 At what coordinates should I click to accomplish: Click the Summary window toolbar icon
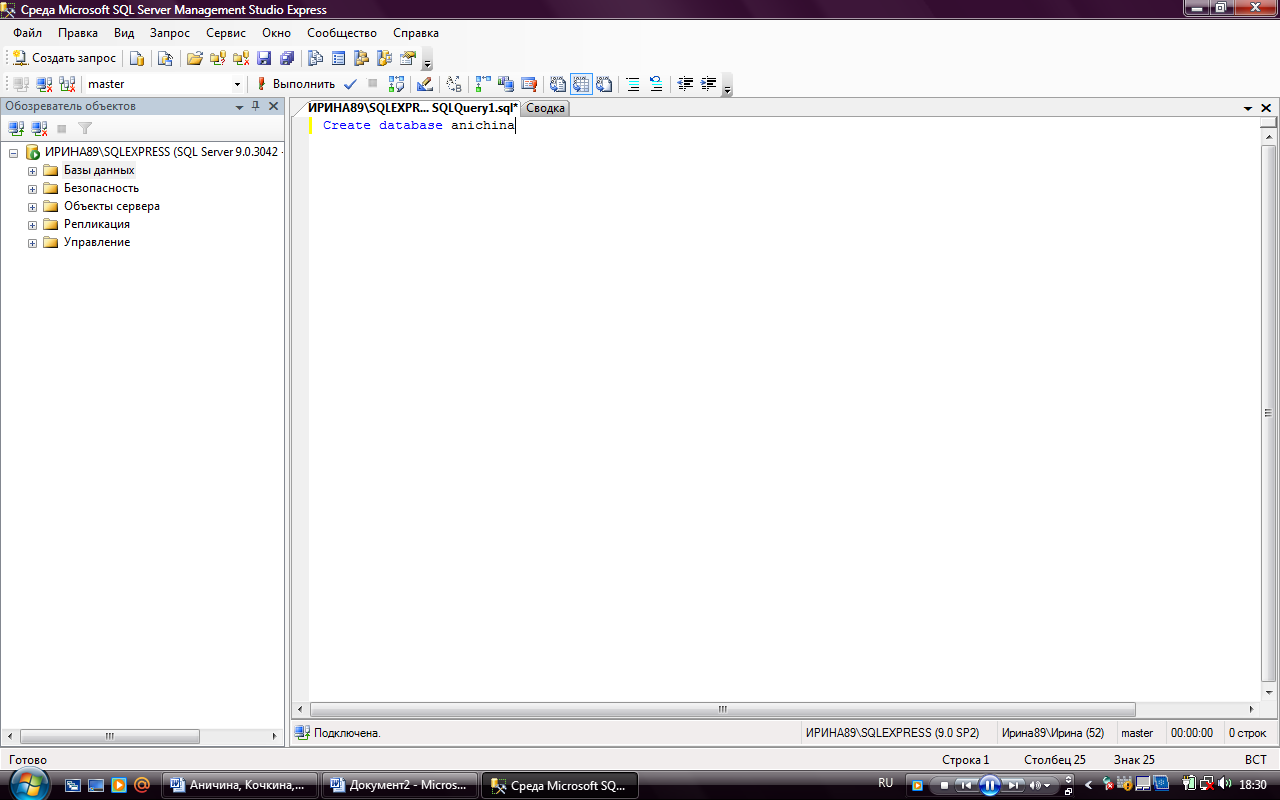tap(338, 58)
